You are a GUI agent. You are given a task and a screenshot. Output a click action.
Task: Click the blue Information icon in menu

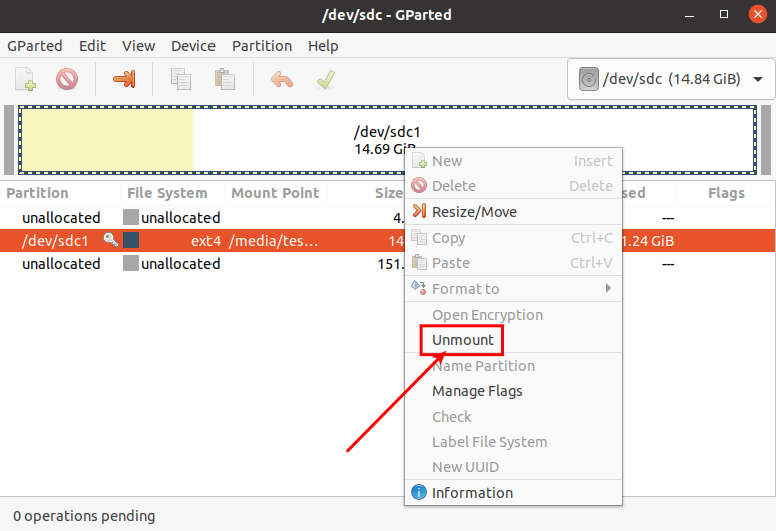419,492
